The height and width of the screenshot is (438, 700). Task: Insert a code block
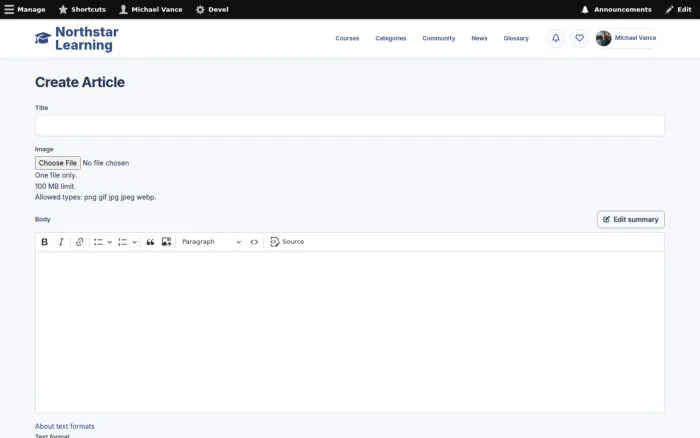click(x=254, y=242)
